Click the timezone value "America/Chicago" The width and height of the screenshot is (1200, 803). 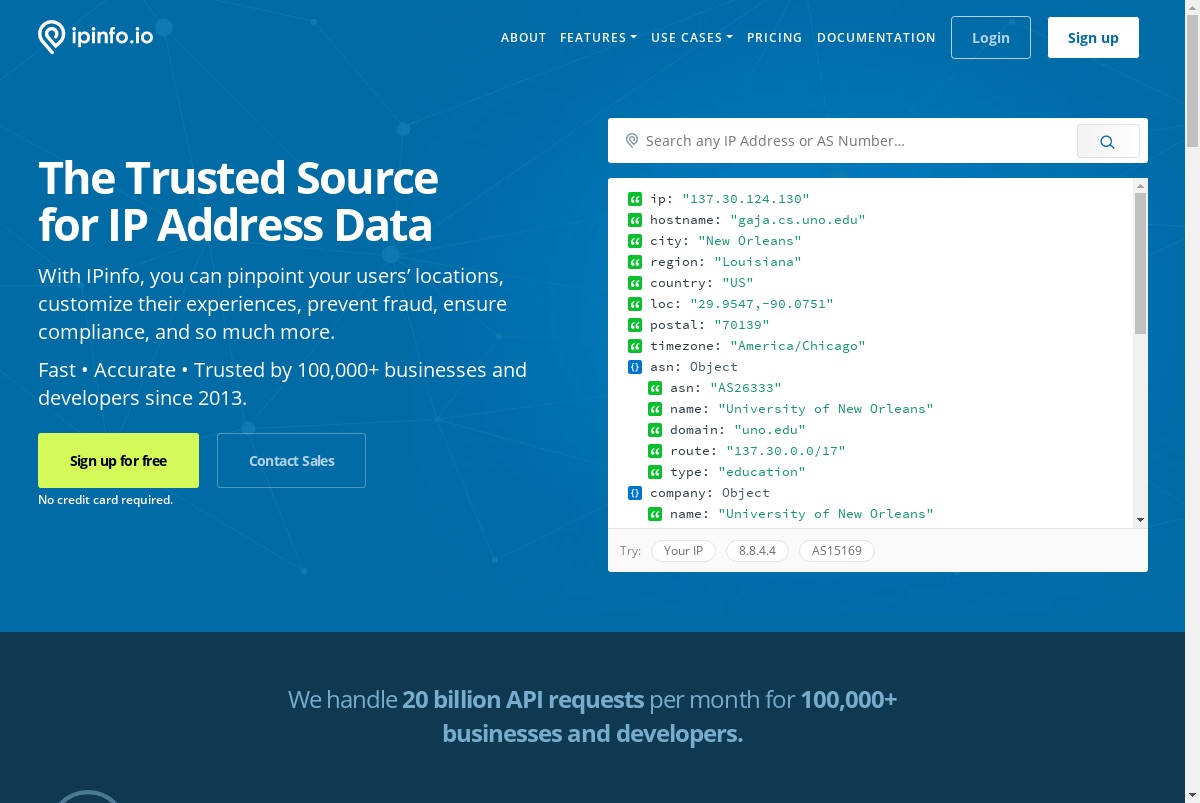tap(798, 346)
